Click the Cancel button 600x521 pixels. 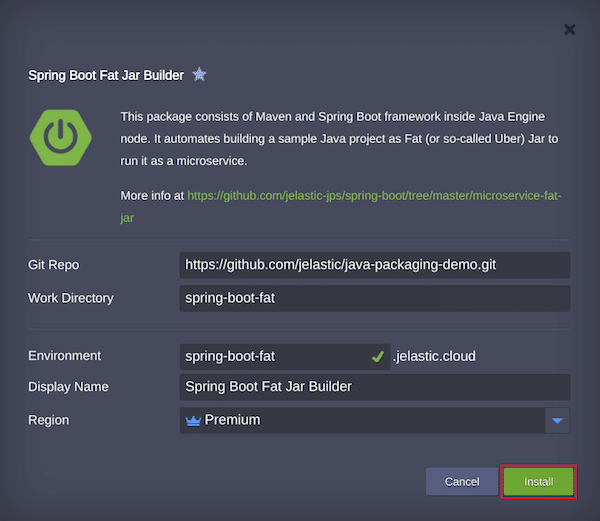pyautogui.click(x=461, y=482)
